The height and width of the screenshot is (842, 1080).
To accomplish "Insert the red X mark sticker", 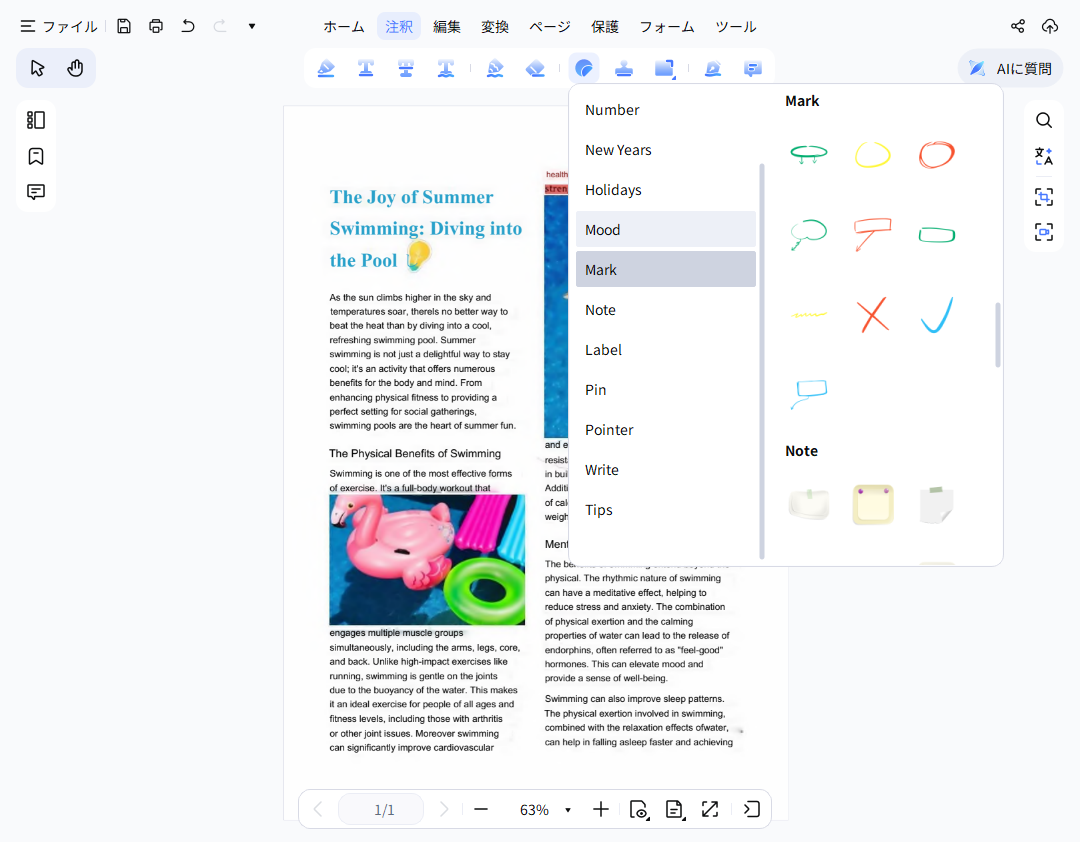I will pos(873,315).
